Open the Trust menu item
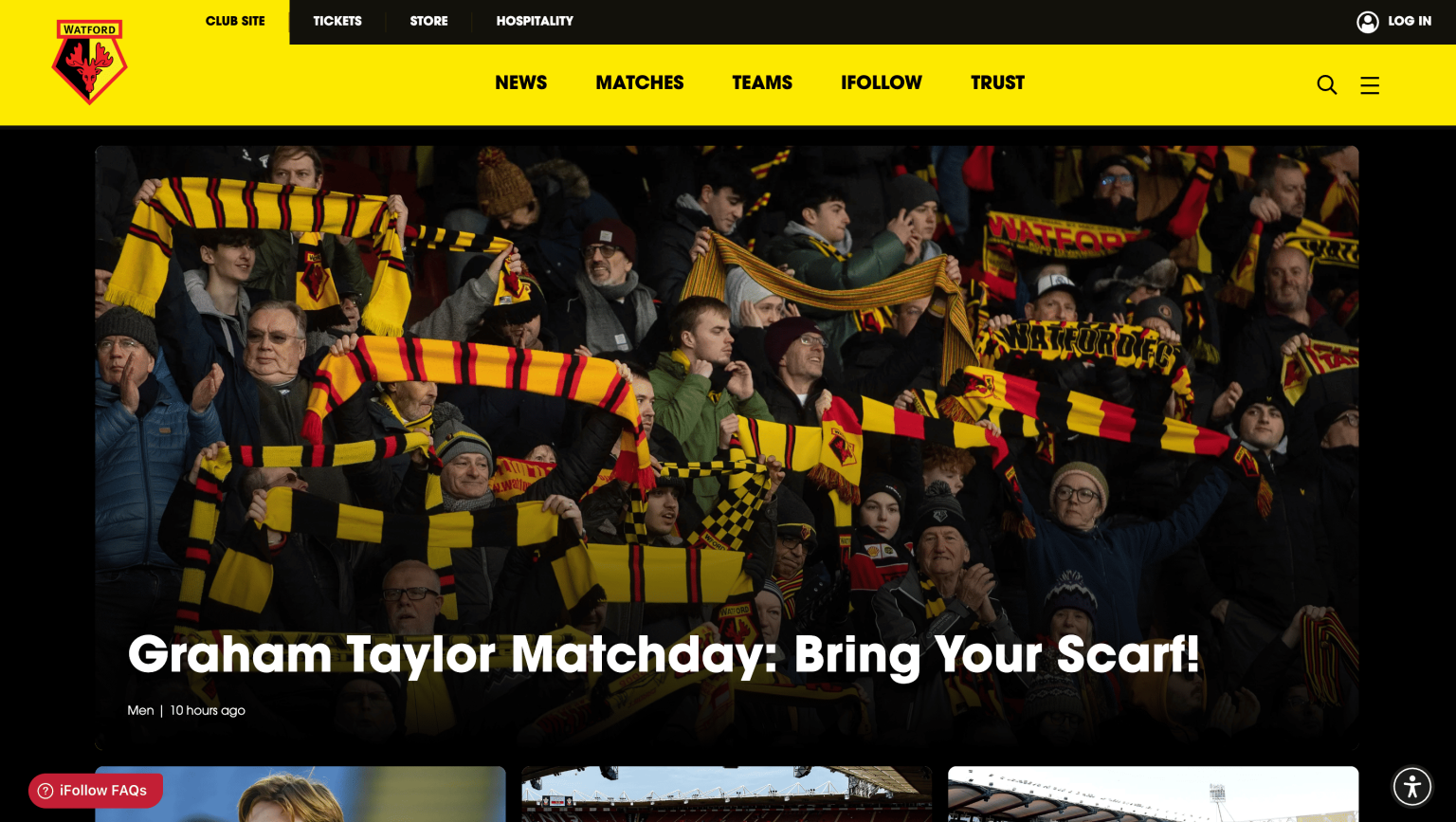1456x822 pixels. [x=997, y=82]
